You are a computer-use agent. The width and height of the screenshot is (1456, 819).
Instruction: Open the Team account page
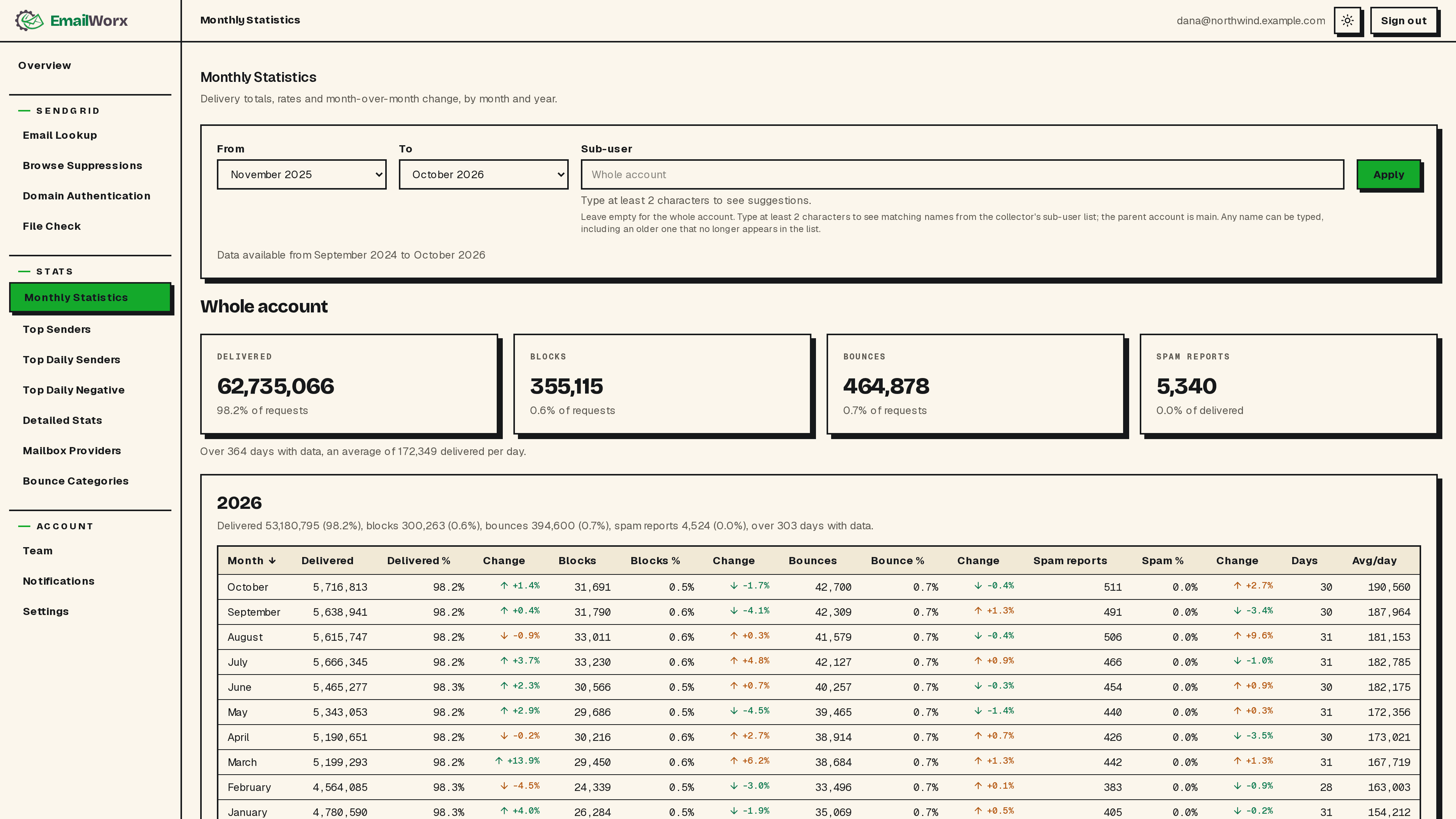point(37,551)
